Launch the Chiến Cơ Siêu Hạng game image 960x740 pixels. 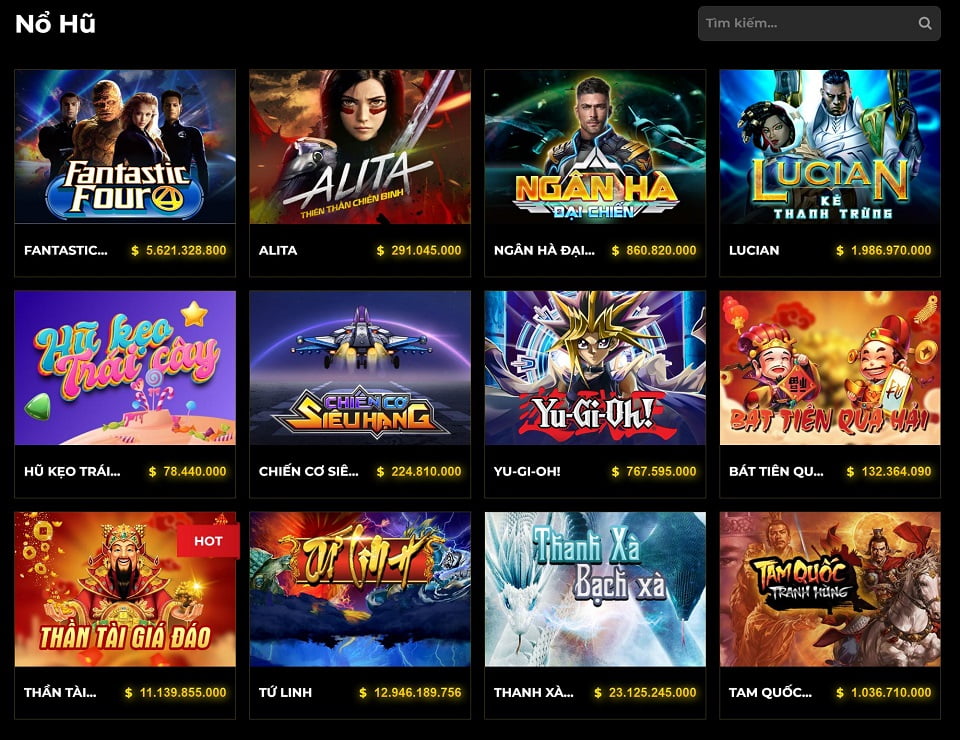(360, 368)
